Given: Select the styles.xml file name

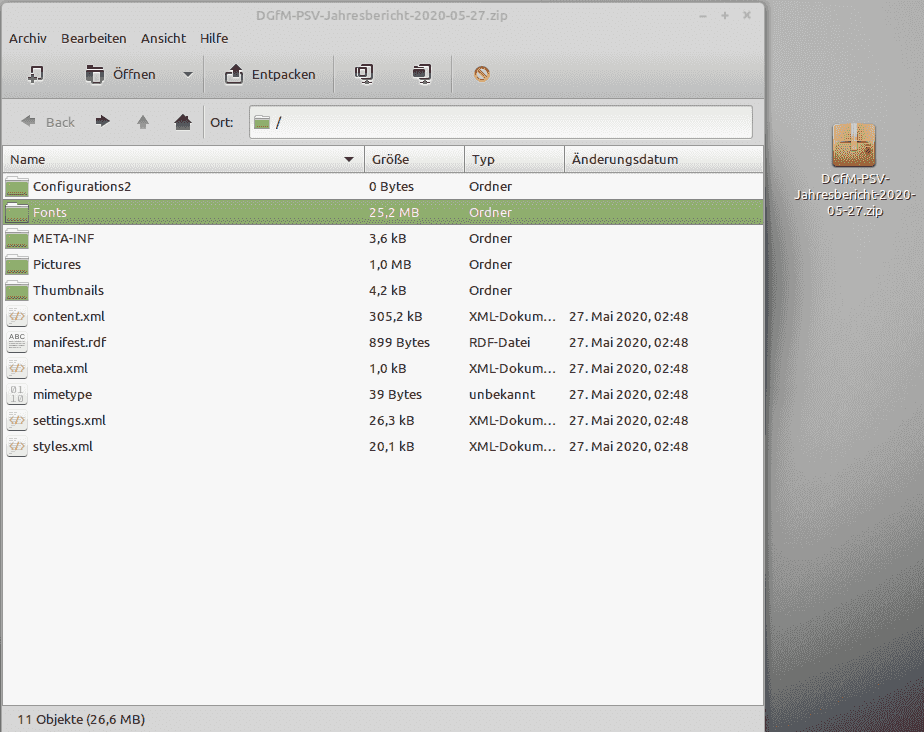Looking at the screenshot, I should pos(63,446).
